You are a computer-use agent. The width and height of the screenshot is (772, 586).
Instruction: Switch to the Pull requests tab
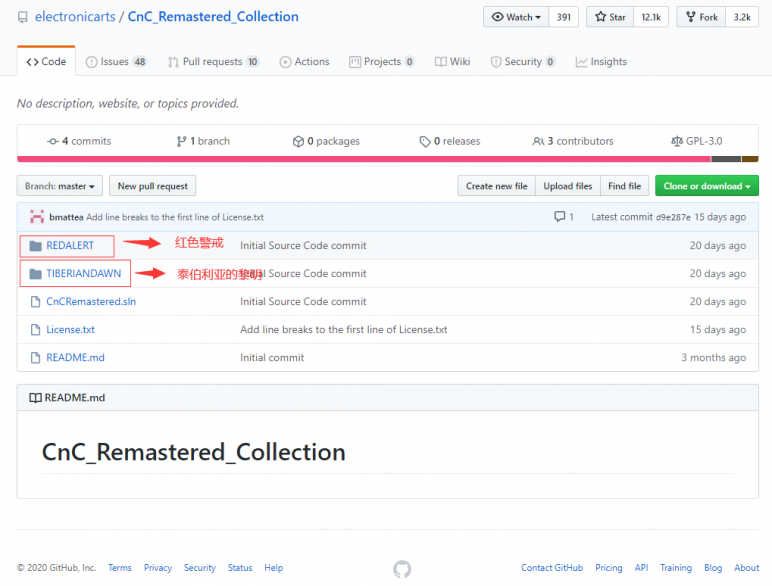click(214, 62)
